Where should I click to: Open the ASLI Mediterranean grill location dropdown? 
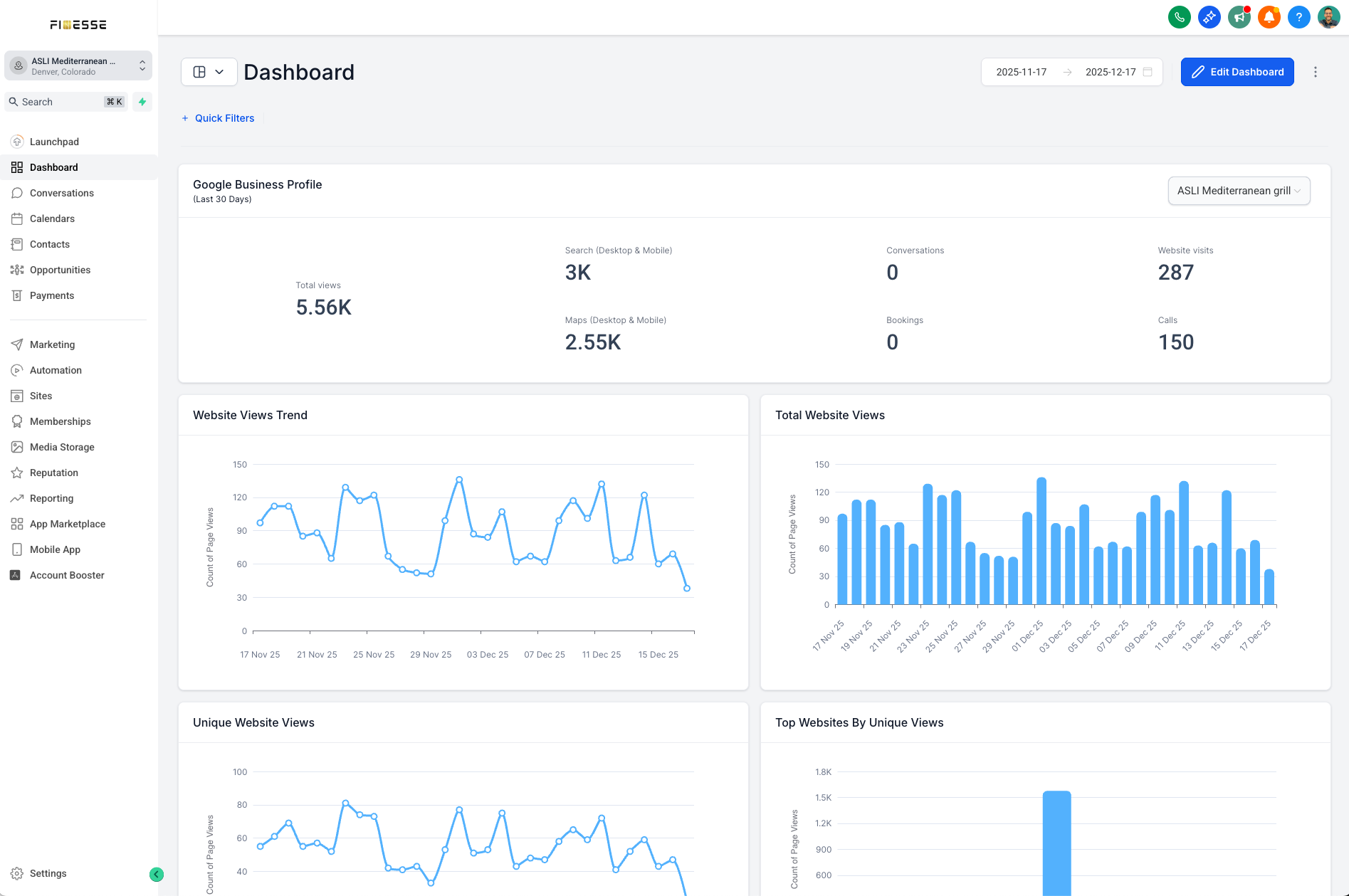(x=1239, y=191)
